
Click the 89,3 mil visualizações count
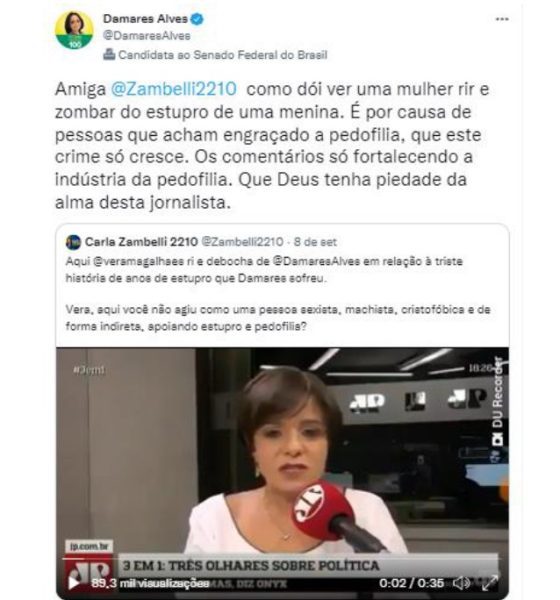tap(150, 583)
